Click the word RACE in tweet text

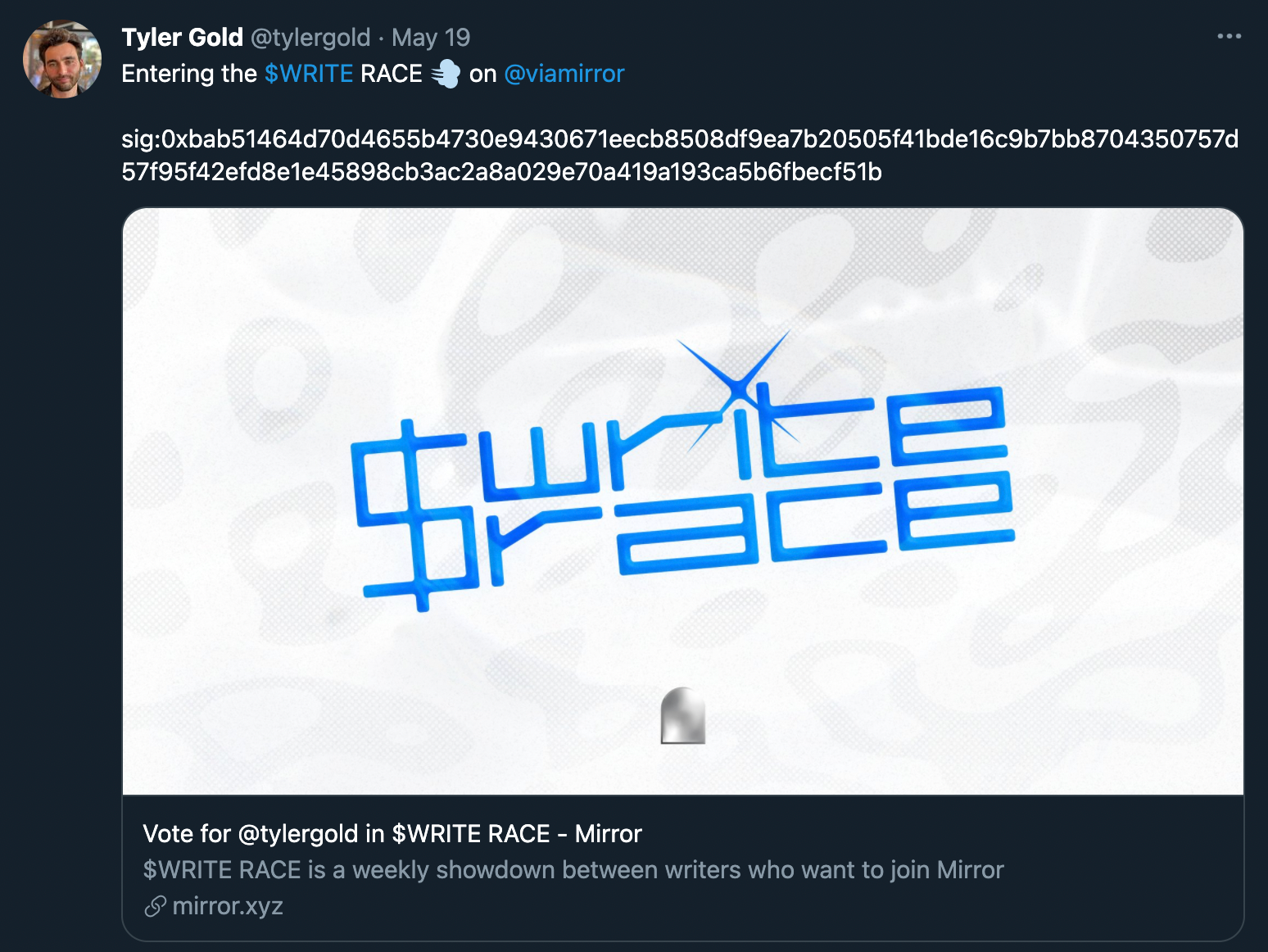pos(392,74)
